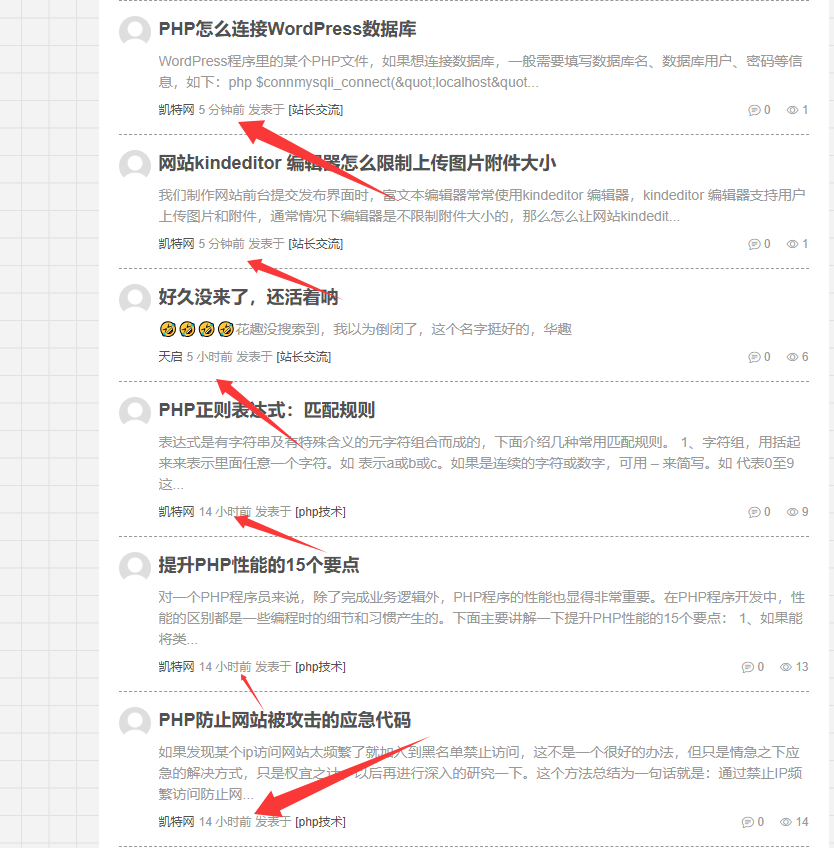Click author 凯特网 under 'PHP防止网站被攻击的应急代码'

[x=176, y=822]
